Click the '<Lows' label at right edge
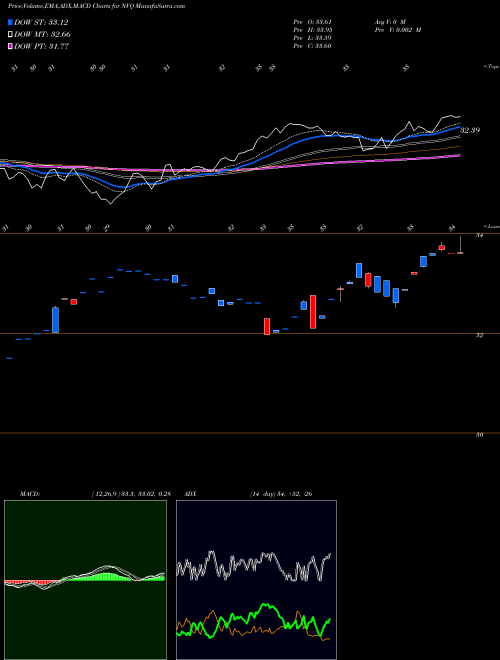Image resolution: width=500 pixels, height=660 pixels. [491, 226]
